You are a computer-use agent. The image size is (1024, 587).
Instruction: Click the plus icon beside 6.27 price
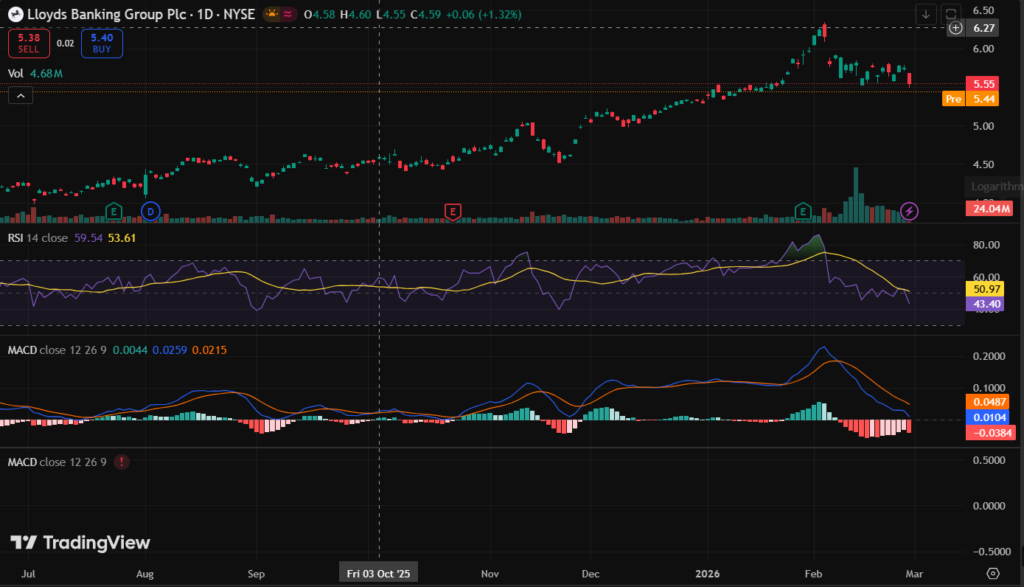pyautogui.click(x=956, y=28)
